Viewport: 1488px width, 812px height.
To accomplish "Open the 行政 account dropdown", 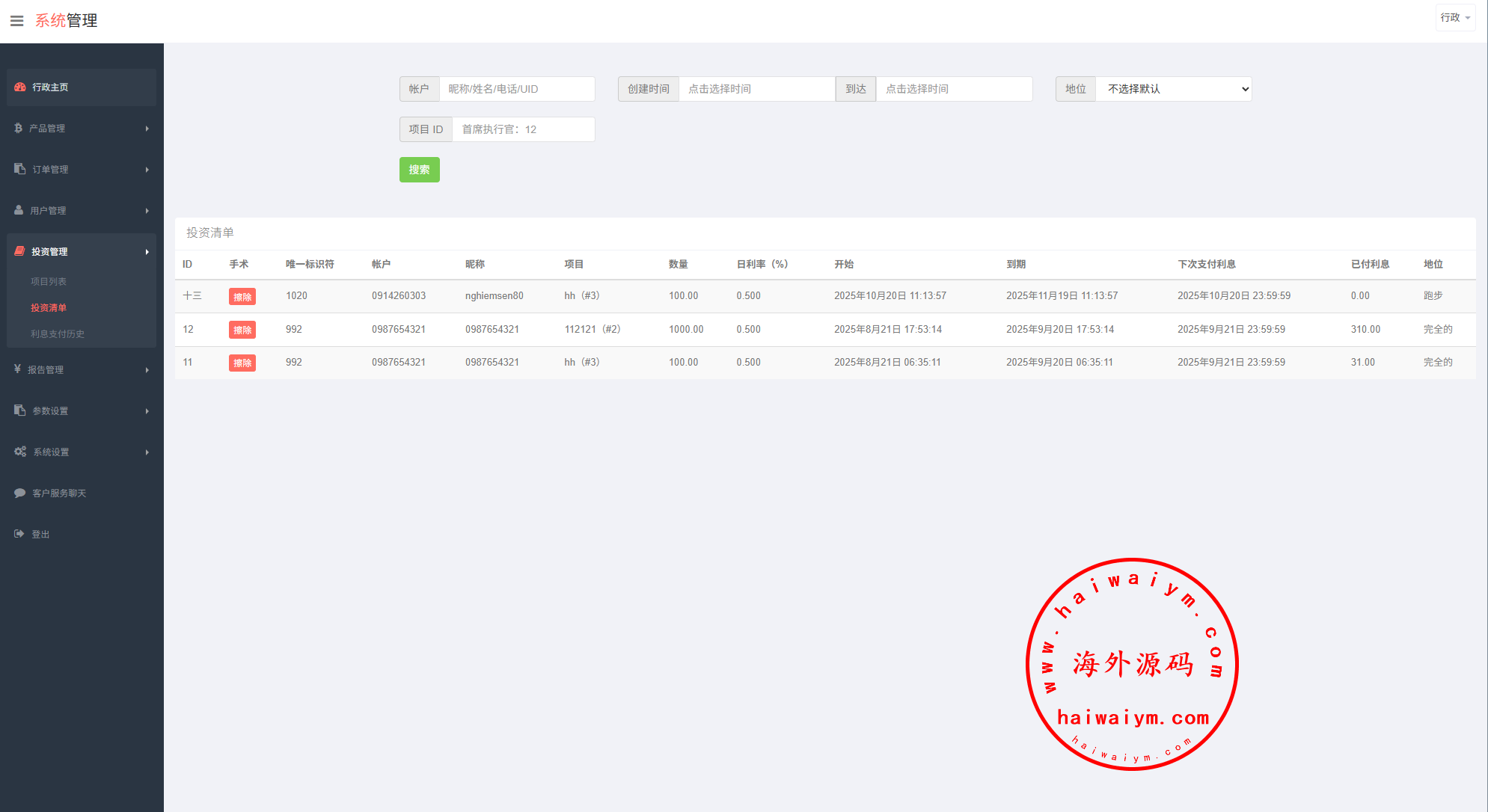I will (1455, 17).
